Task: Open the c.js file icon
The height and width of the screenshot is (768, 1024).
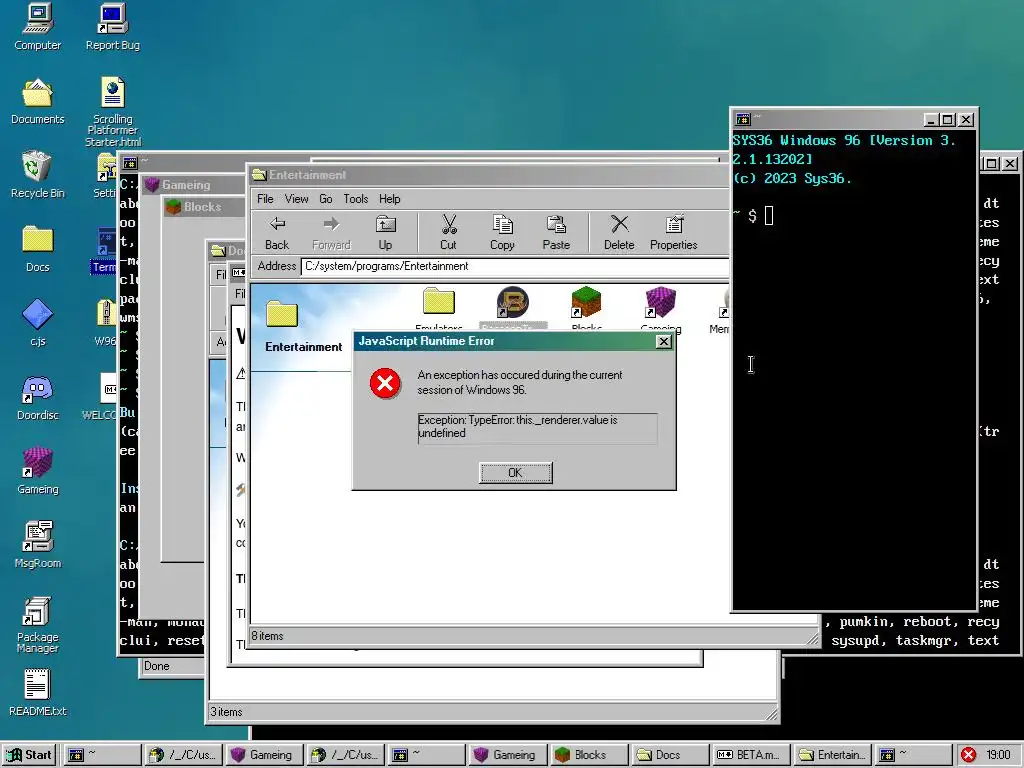Action: click(x=37, y=323)
